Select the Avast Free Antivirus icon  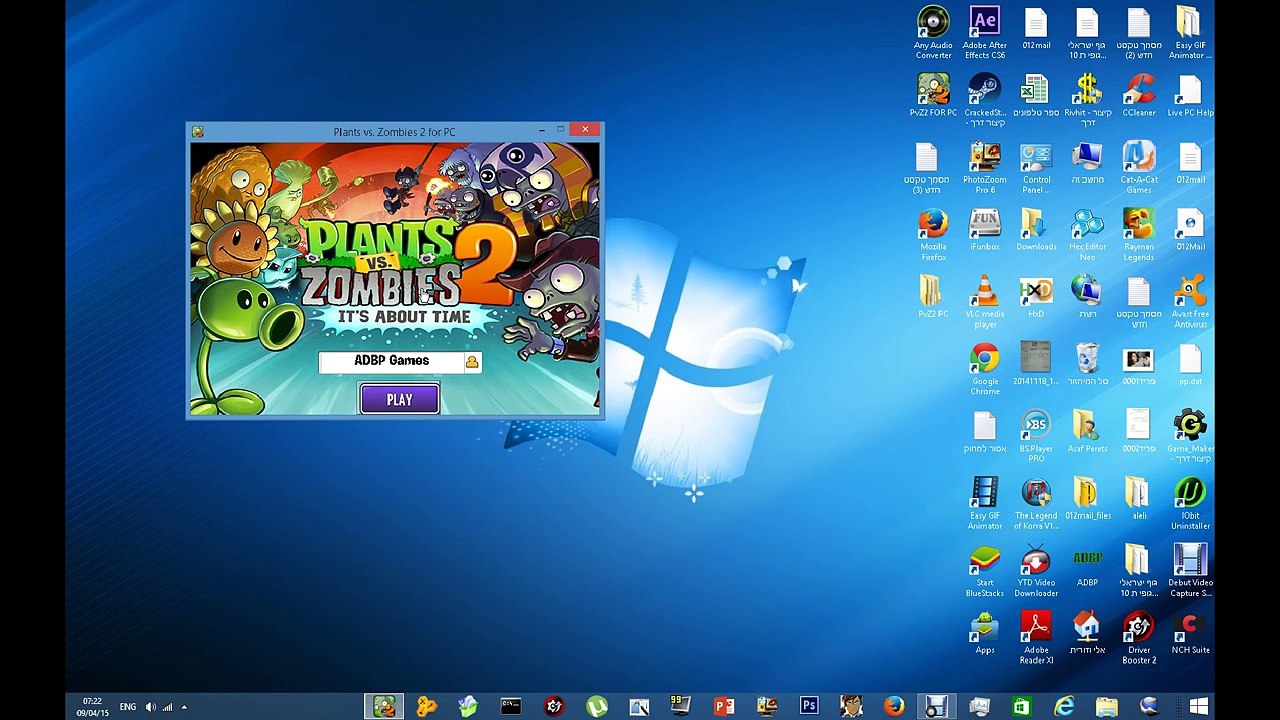pyautogui.click(x=1190, y=301)
